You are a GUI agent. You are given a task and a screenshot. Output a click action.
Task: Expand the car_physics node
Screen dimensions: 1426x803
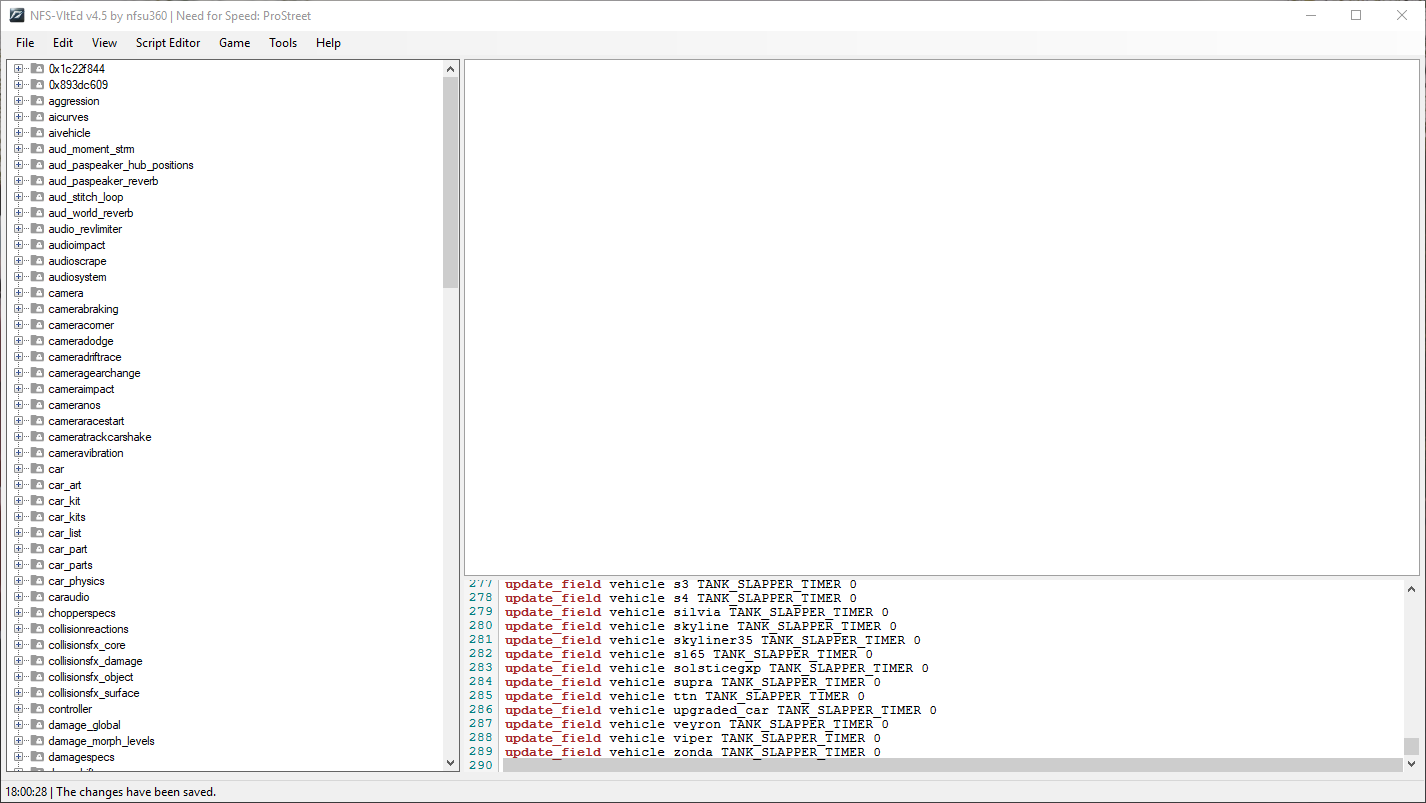(x=18, y=581)
